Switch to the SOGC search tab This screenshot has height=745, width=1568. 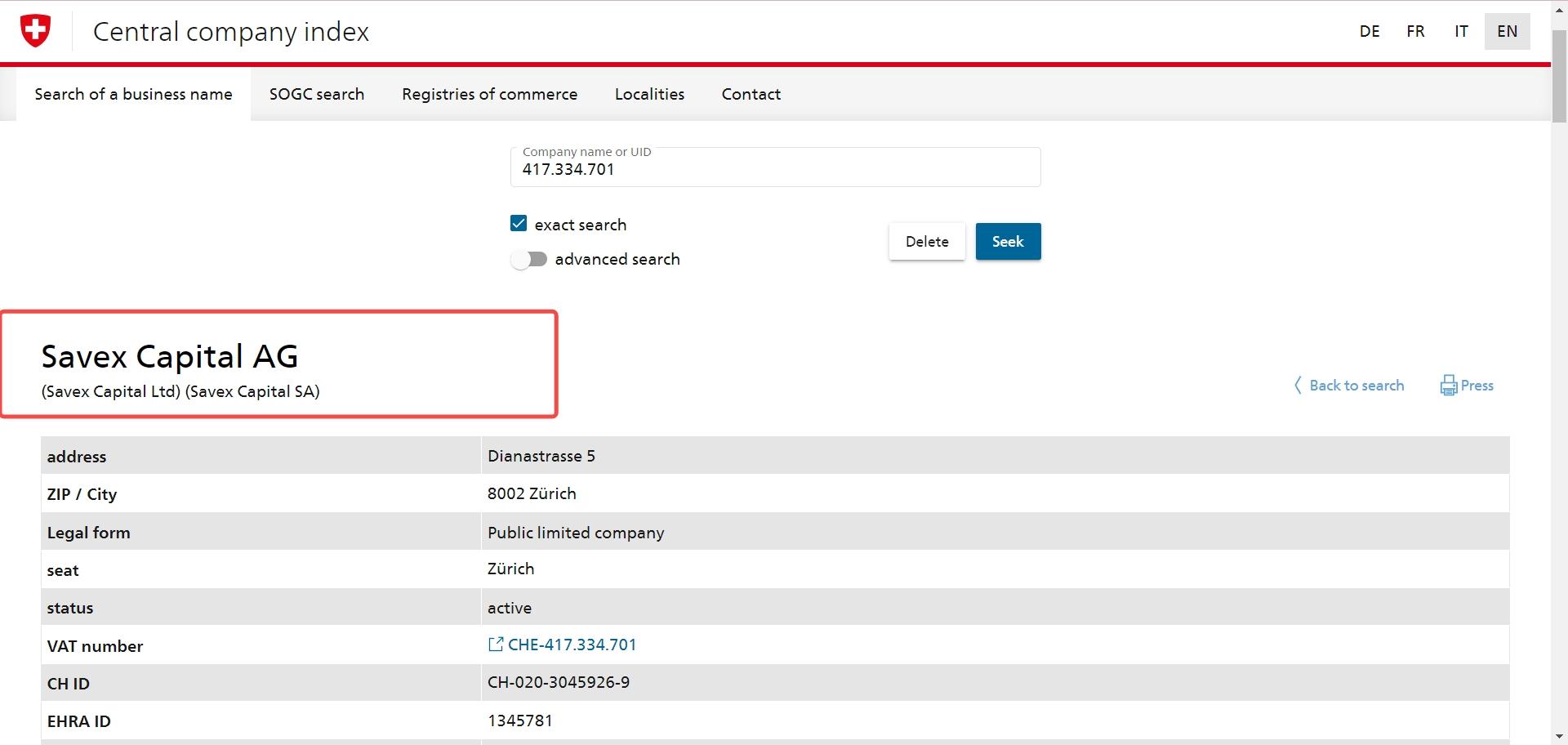click(317, 94)
